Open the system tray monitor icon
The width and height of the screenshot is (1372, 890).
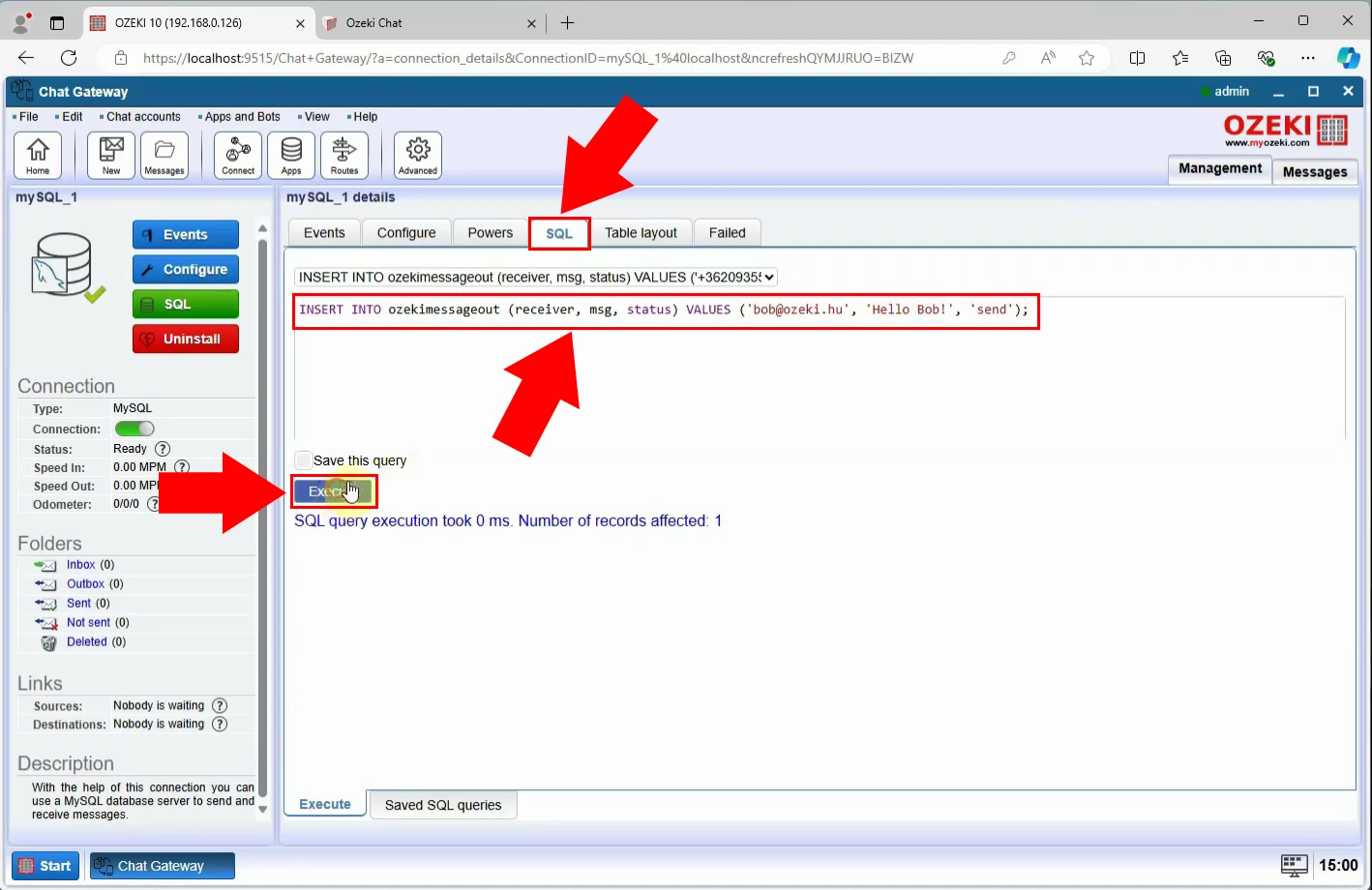point(1294,866)
